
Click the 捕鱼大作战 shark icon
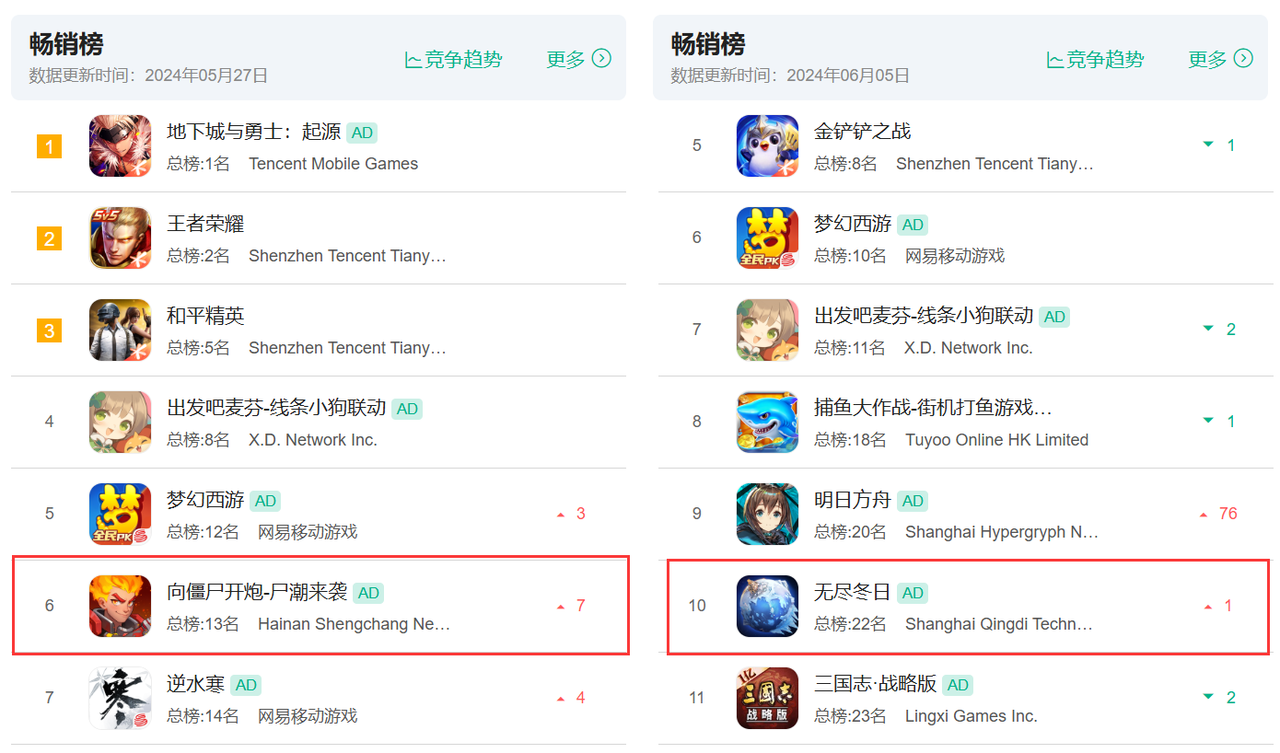tap(768, 422)
